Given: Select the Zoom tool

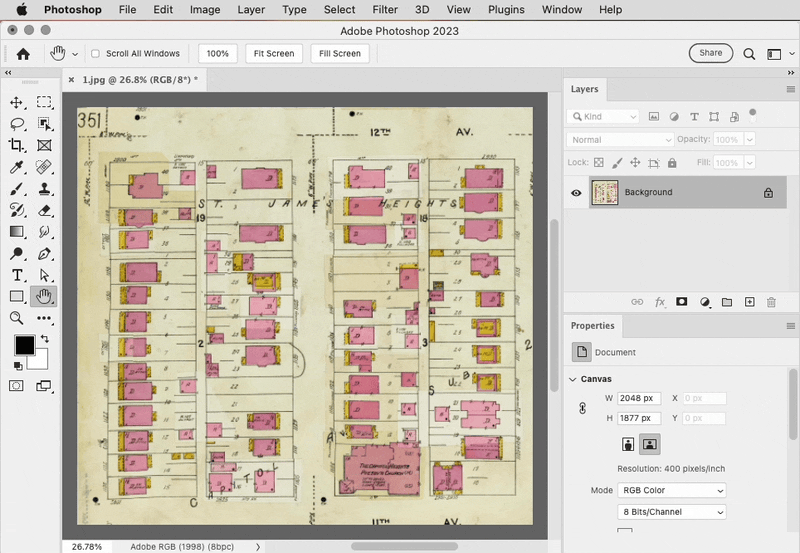Looking at the screenshot, I should pyautogui.click(x=16, y=318).
